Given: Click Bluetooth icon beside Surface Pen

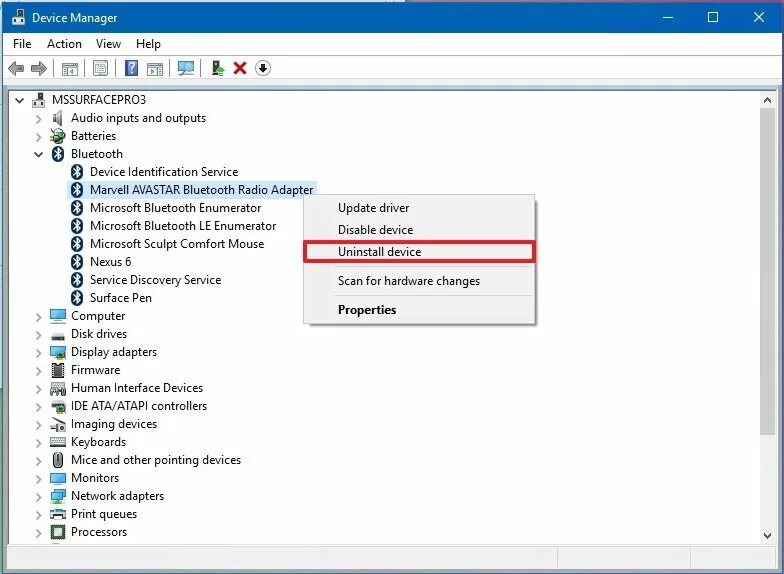Looking at the screenshot, I should pyautogui.click(x=77, y=298).
